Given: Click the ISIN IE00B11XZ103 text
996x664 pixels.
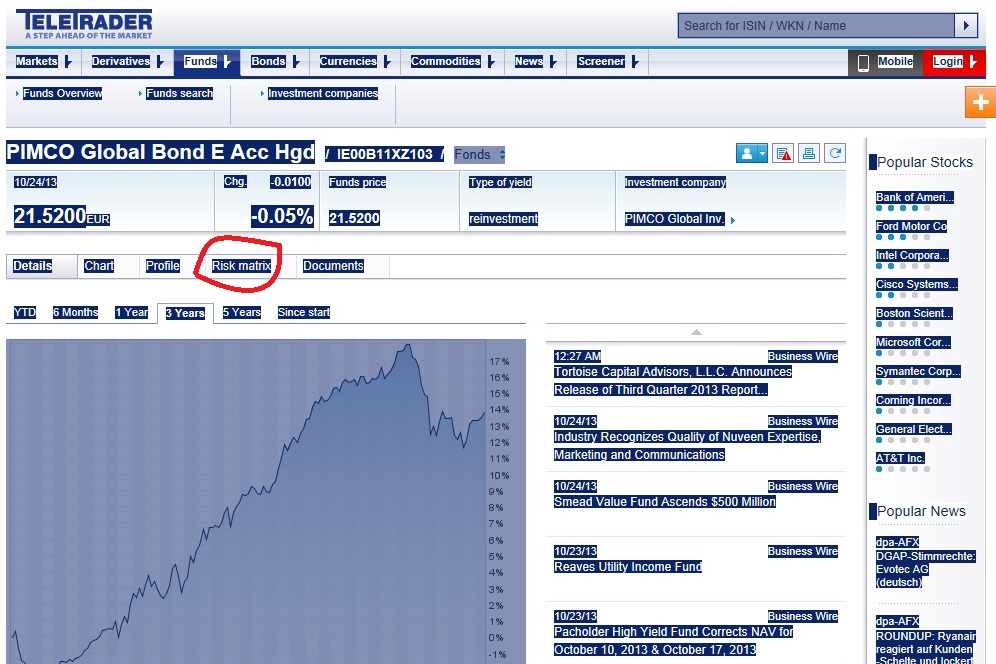Looking at the screenshot, I should coord(384,154).
